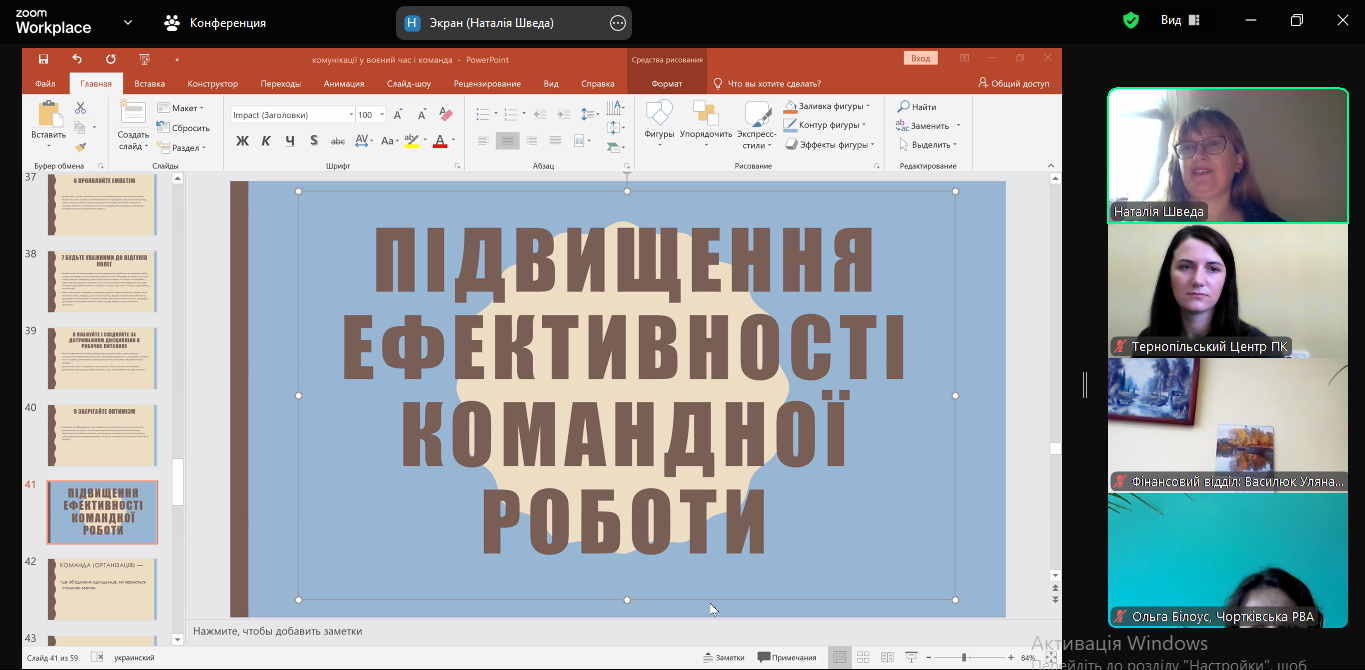Switch to the Анимация tab

[344, 84]
